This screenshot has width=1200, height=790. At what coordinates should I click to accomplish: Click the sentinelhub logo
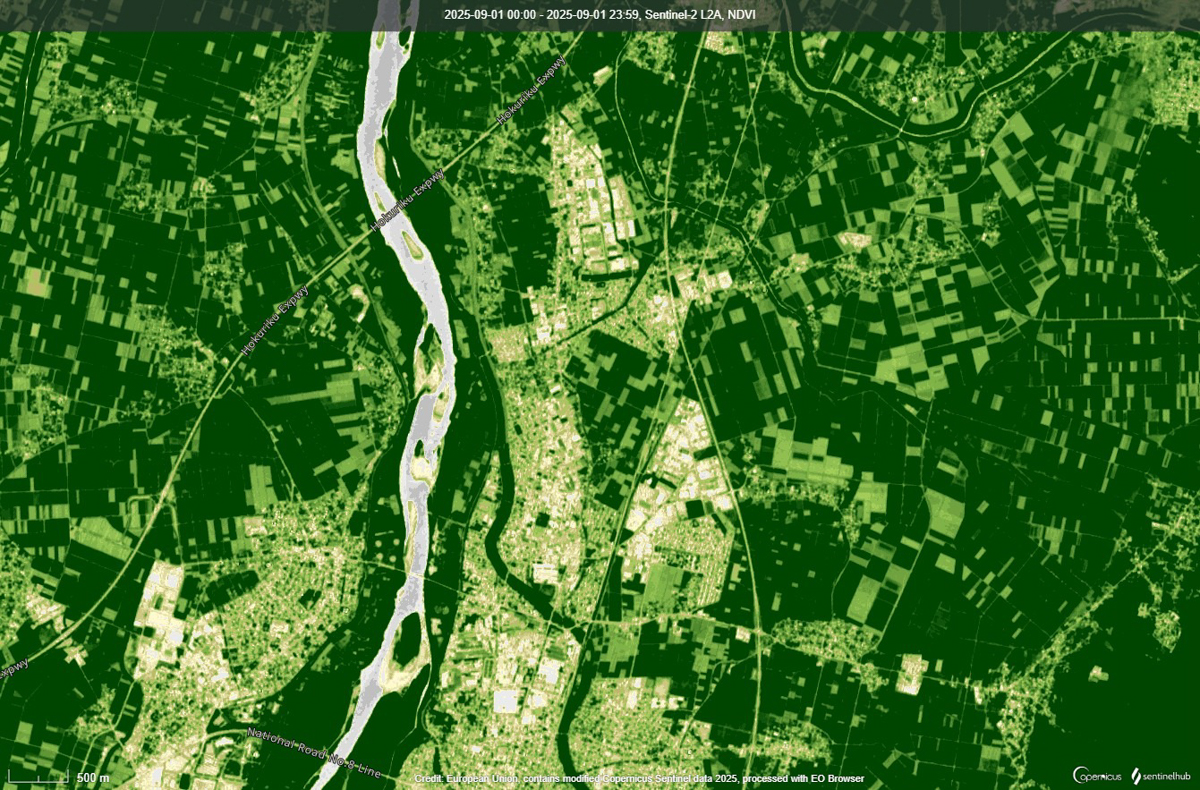pos(1160,775)
